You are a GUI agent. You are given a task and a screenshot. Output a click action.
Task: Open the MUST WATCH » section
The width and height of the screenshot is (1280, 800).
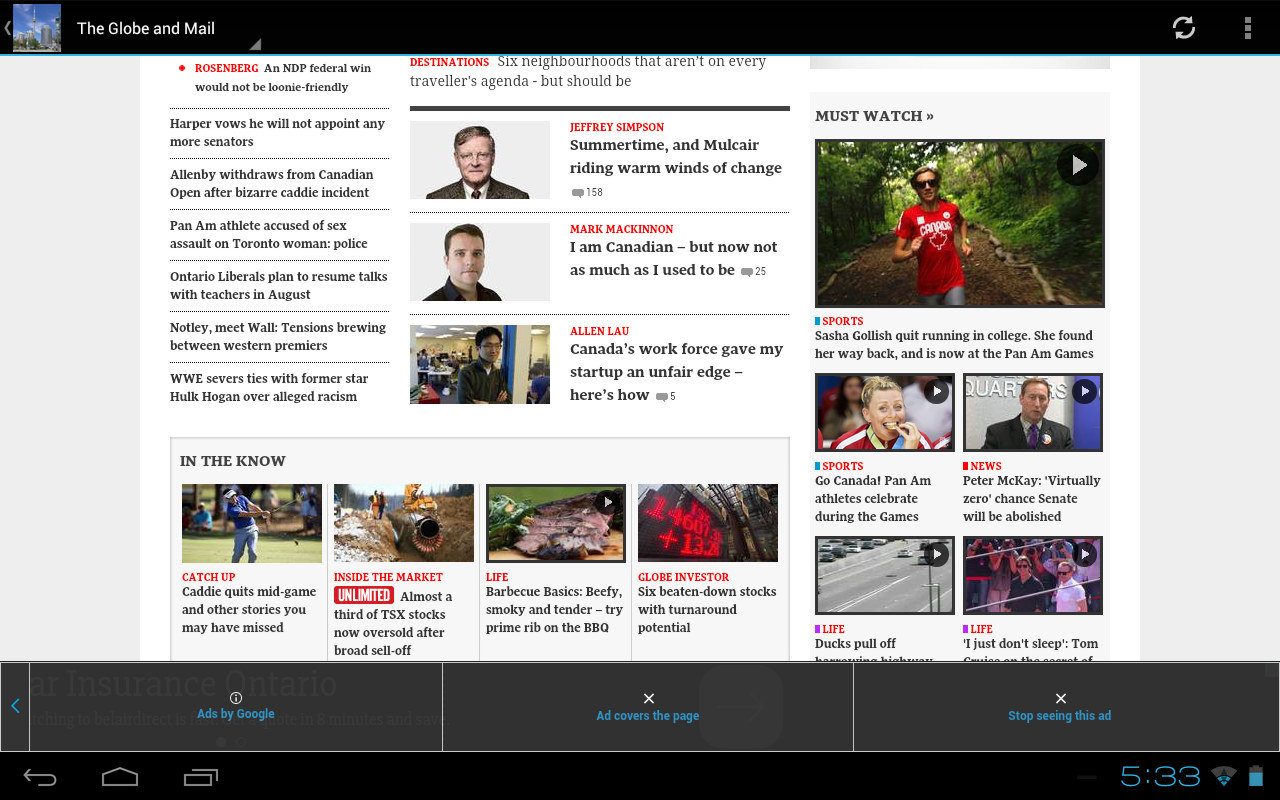(x=874, y=116)
